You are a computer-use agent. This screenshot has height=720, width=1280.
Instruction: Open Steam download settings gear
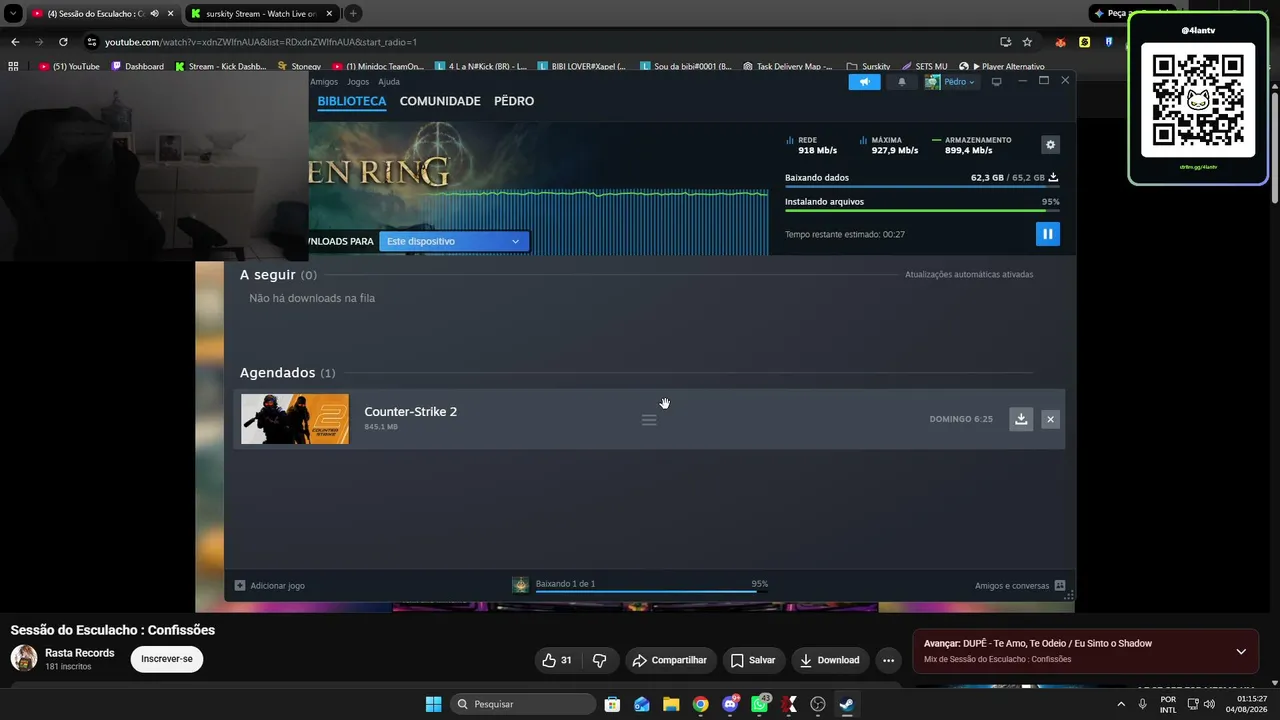tap(1050, 145)
